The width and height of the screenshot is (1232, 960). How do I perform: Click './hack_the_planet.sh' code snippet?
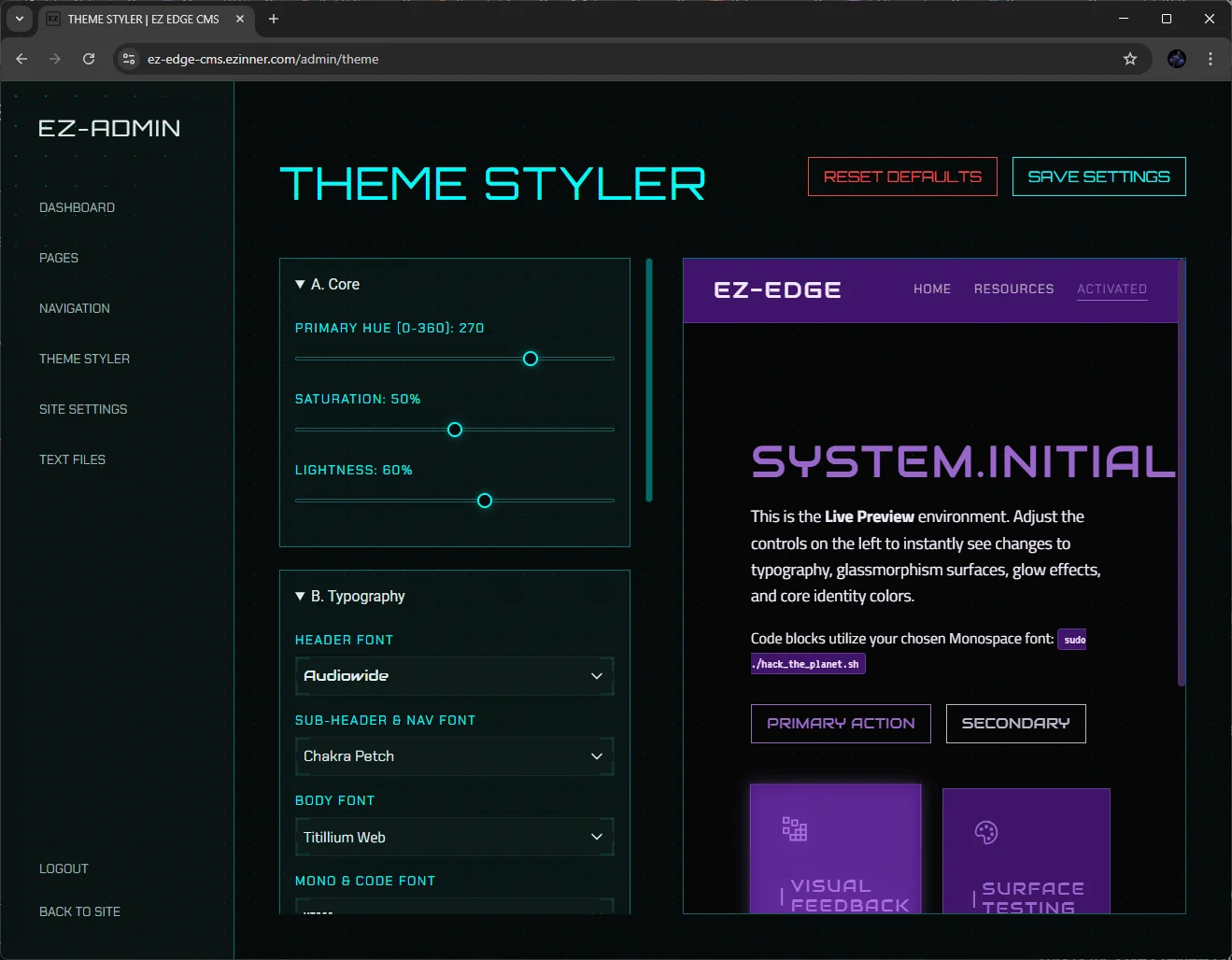(x=807, y=664)
